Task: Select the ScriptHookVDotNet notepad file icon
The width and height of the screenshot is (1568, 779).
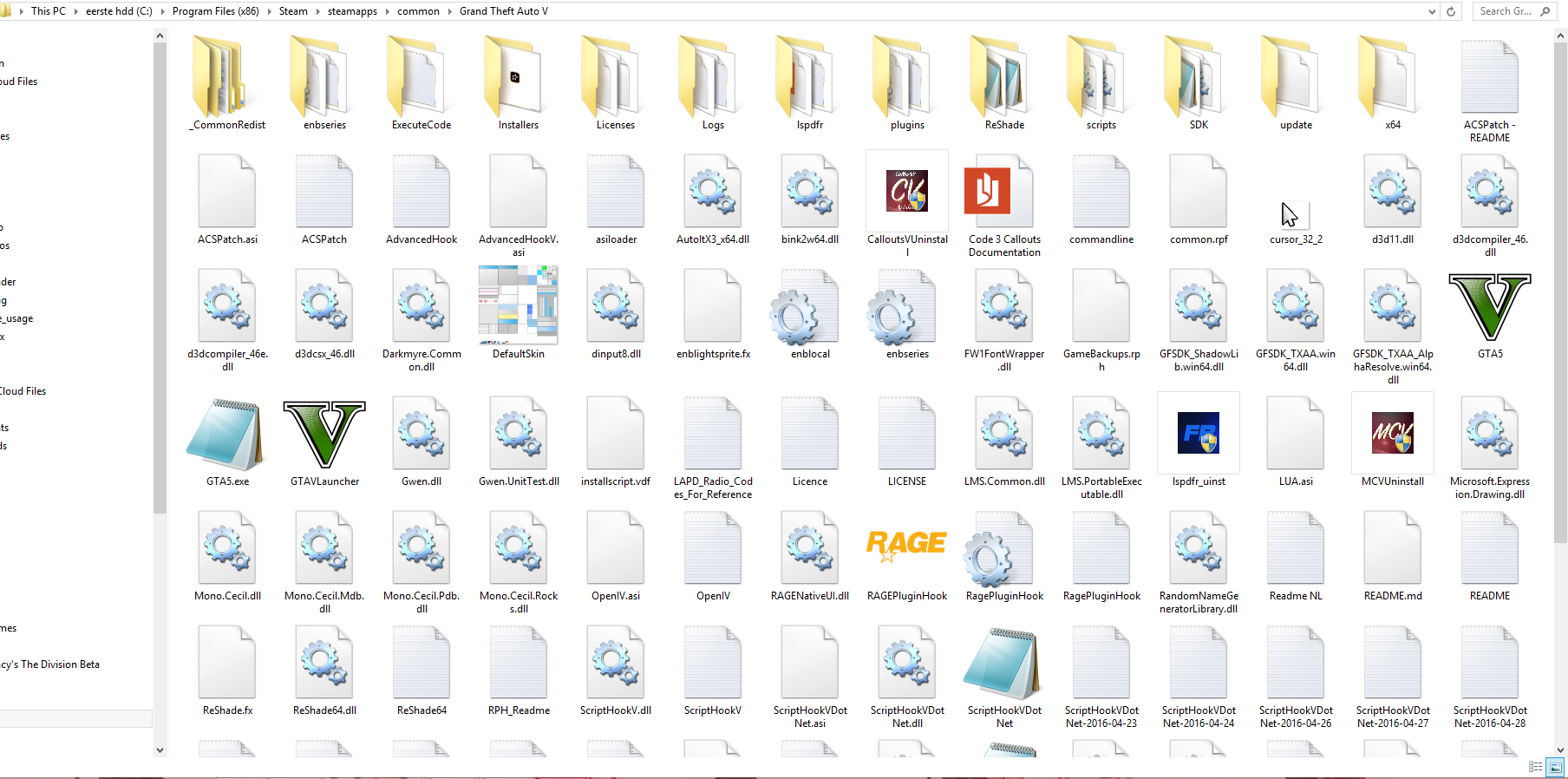Action: (1001, 664)
